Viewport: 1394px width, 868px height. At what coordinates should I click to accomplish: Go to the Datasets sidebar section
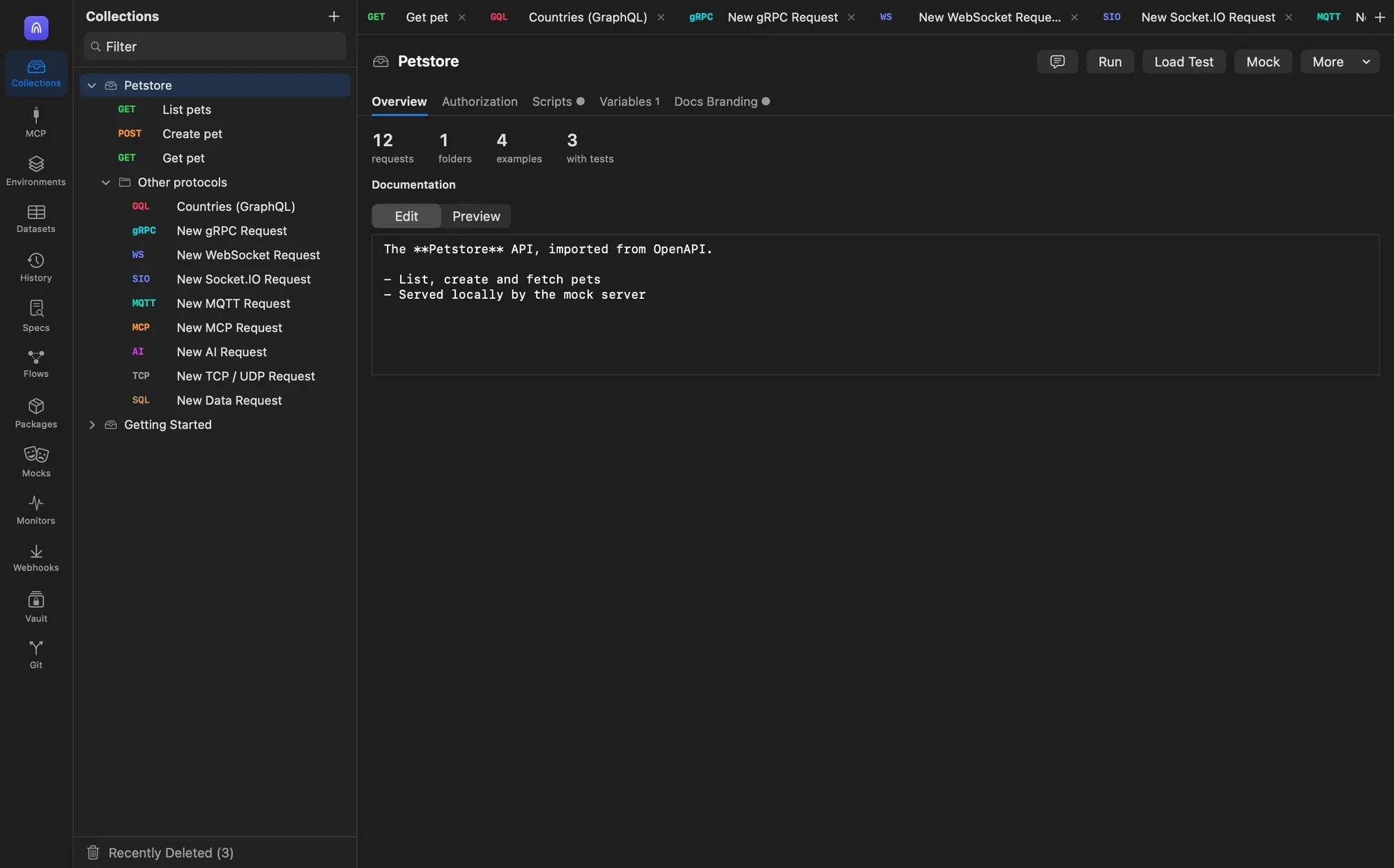tap(36, 219)
